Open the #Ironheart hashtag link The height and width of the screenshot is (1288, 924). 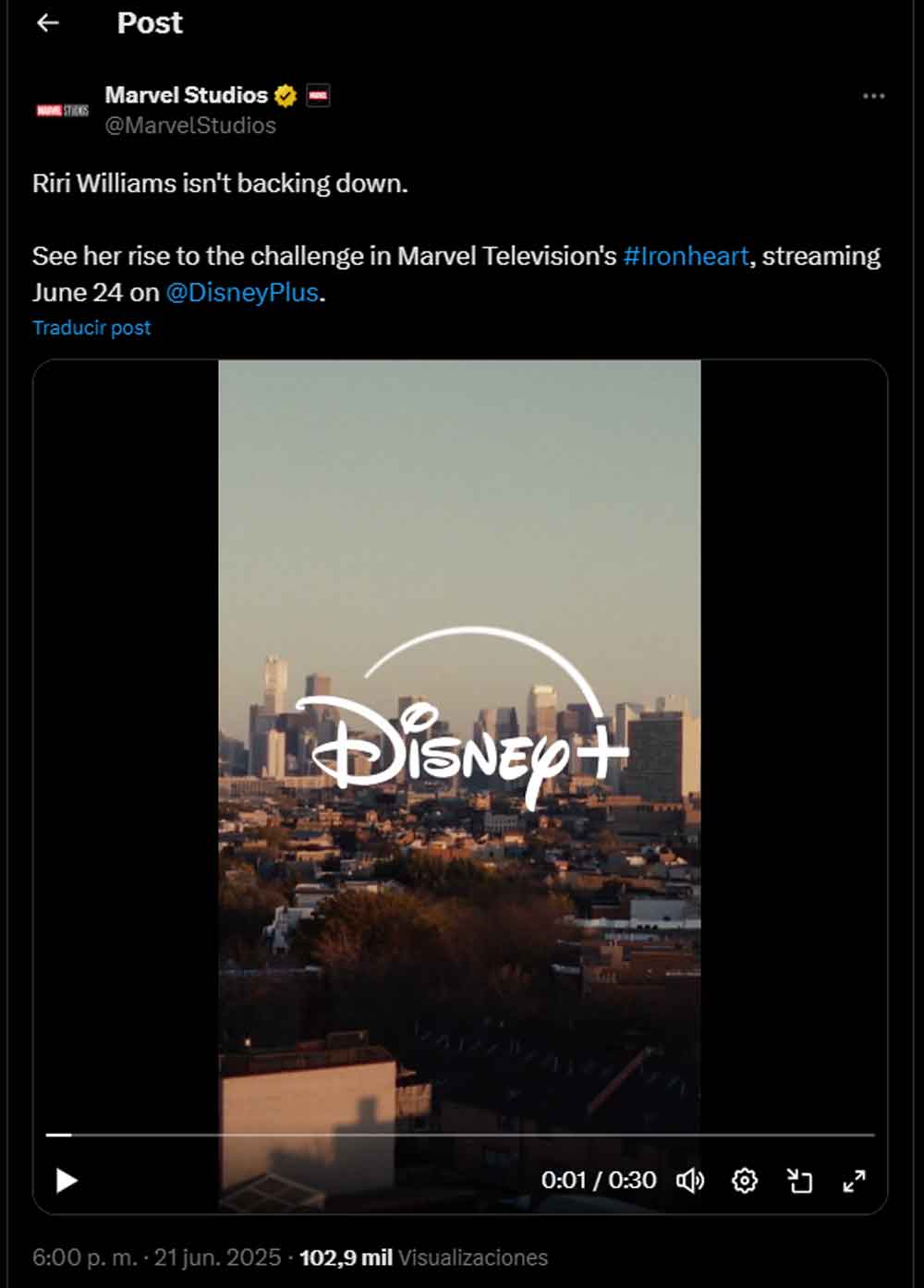[686, 256]
